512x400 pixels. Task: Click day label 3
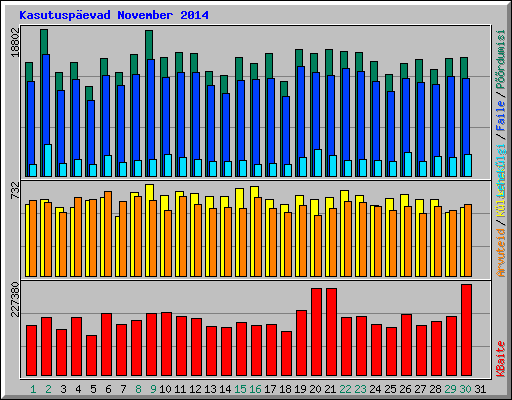63,389
